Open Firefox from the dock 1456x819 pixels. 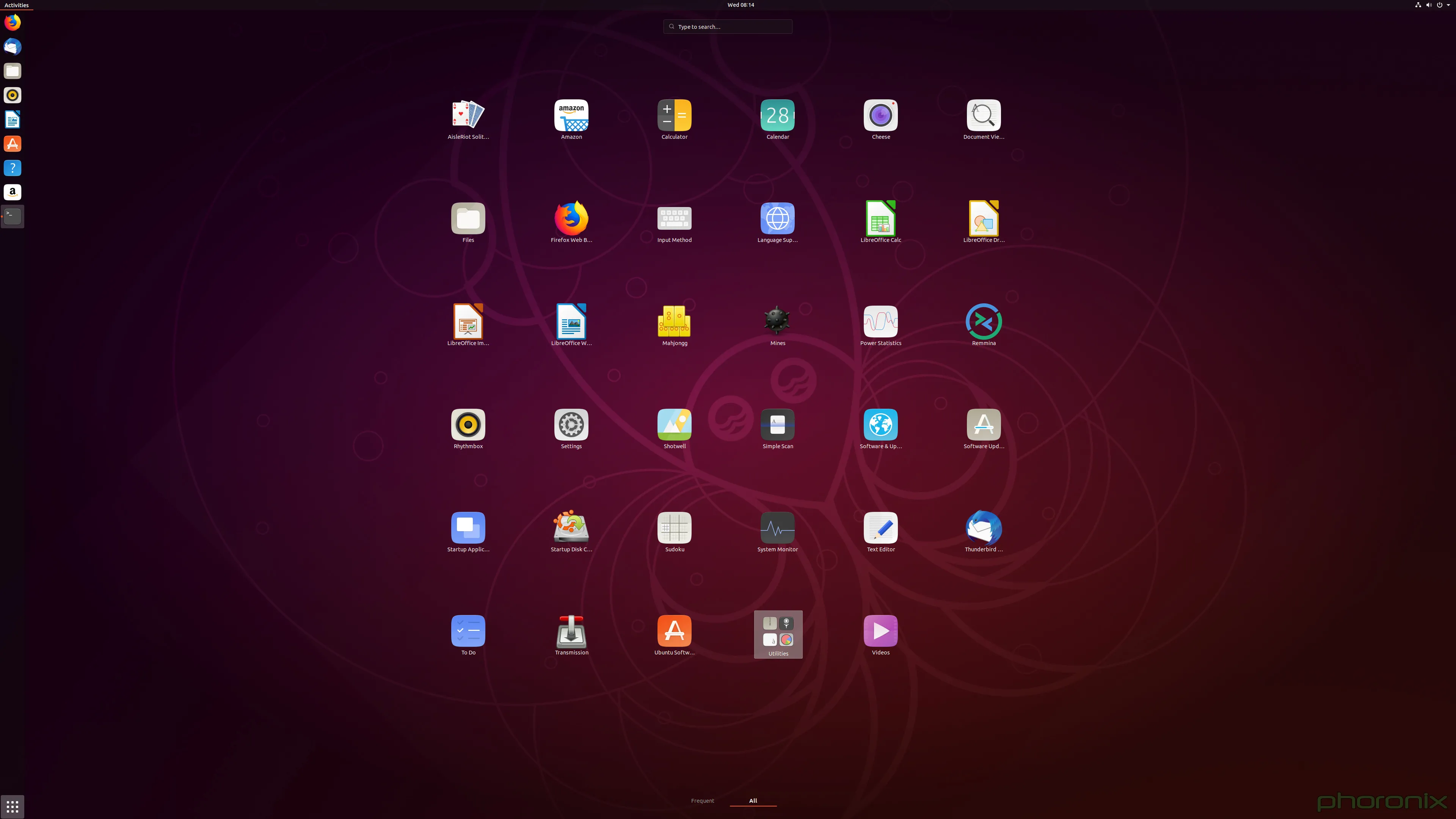[x=13, y=23]
